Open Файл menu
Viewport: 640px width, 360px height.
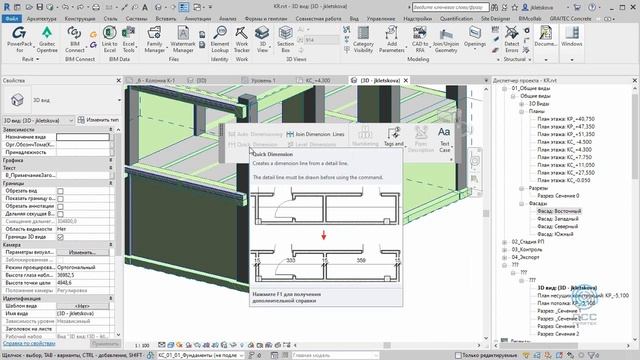[x=12, y=19]
